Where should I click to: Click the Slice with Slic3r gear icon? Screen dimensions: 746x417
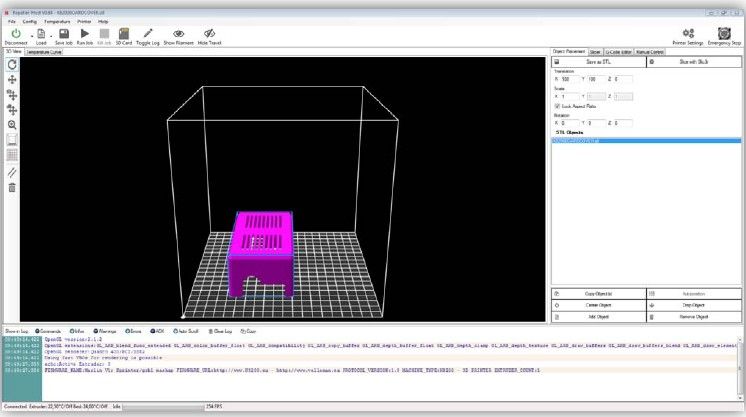coord(652,62)
